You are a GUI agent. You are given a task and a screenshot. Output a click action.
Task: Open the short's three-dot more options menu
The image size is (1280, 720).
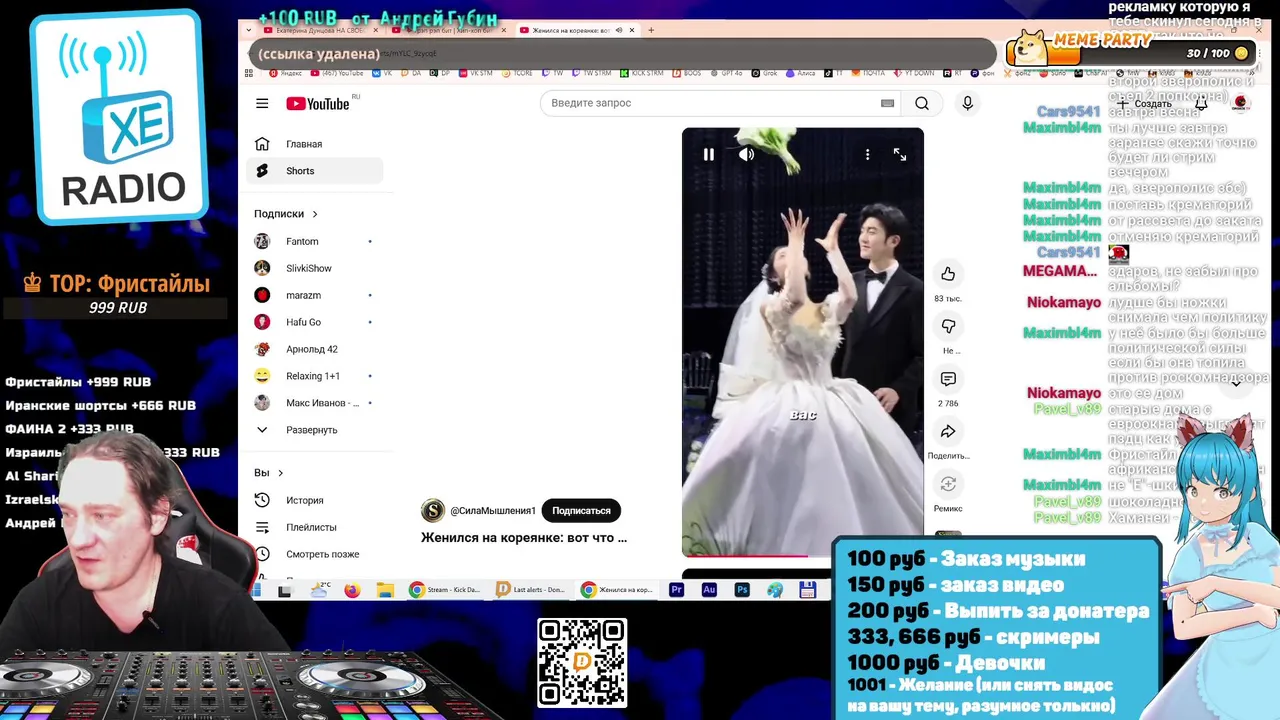[x=867, y=154]
